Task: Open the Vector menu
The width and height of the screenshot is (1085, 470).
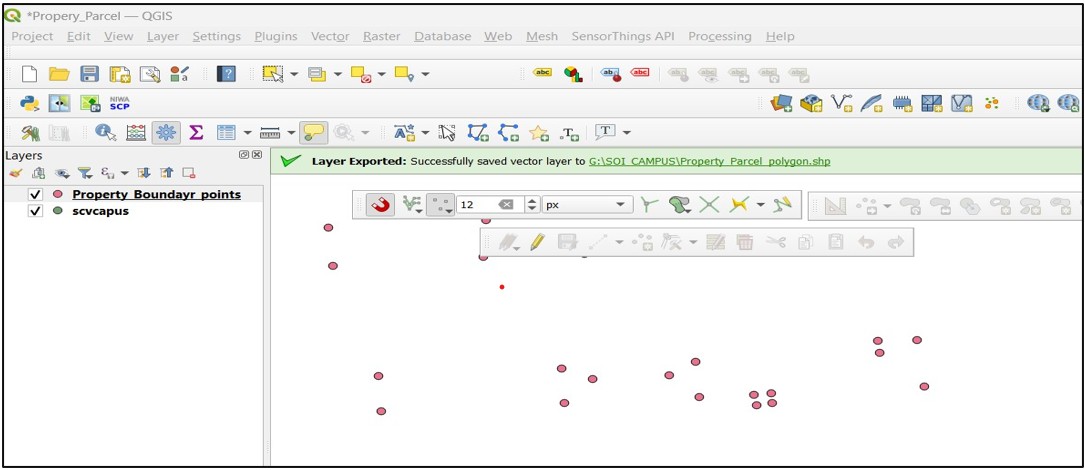Action: (330, 36)
